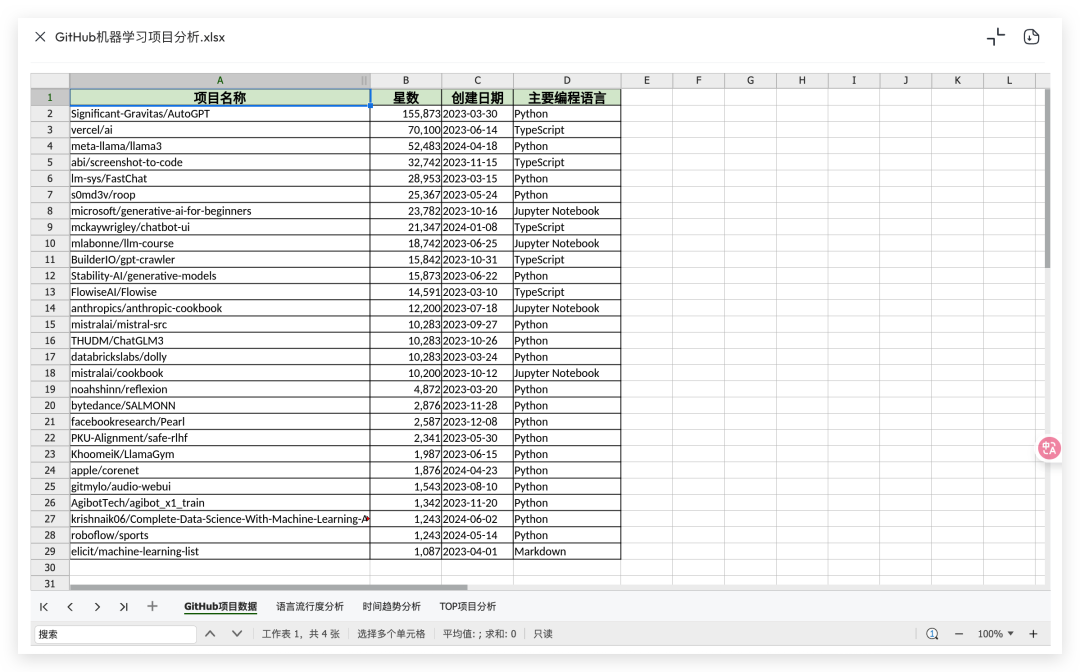Select row 15 header
This screenshot has width=1080, height=672.
pyautogui.click(x=50, y=324)
